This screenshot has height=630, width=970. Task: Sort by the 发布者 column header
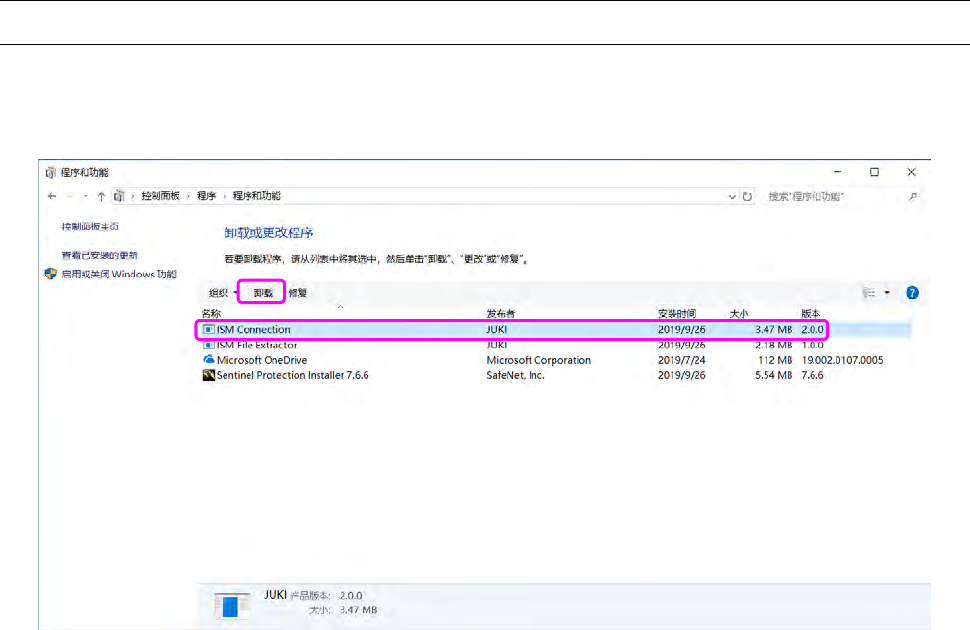tap(500, 314)
